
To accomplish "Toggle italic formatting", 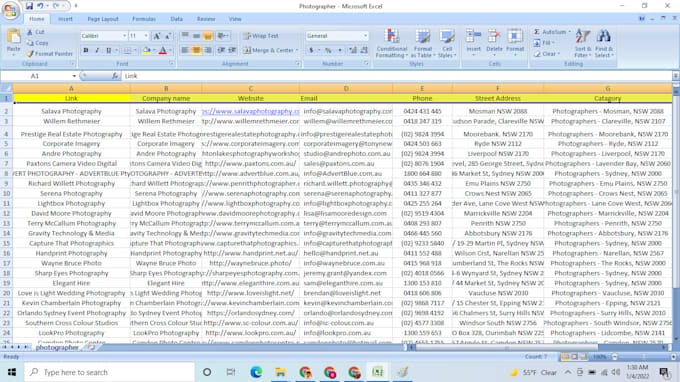I will pyautogui.click(x=97, y=50).
